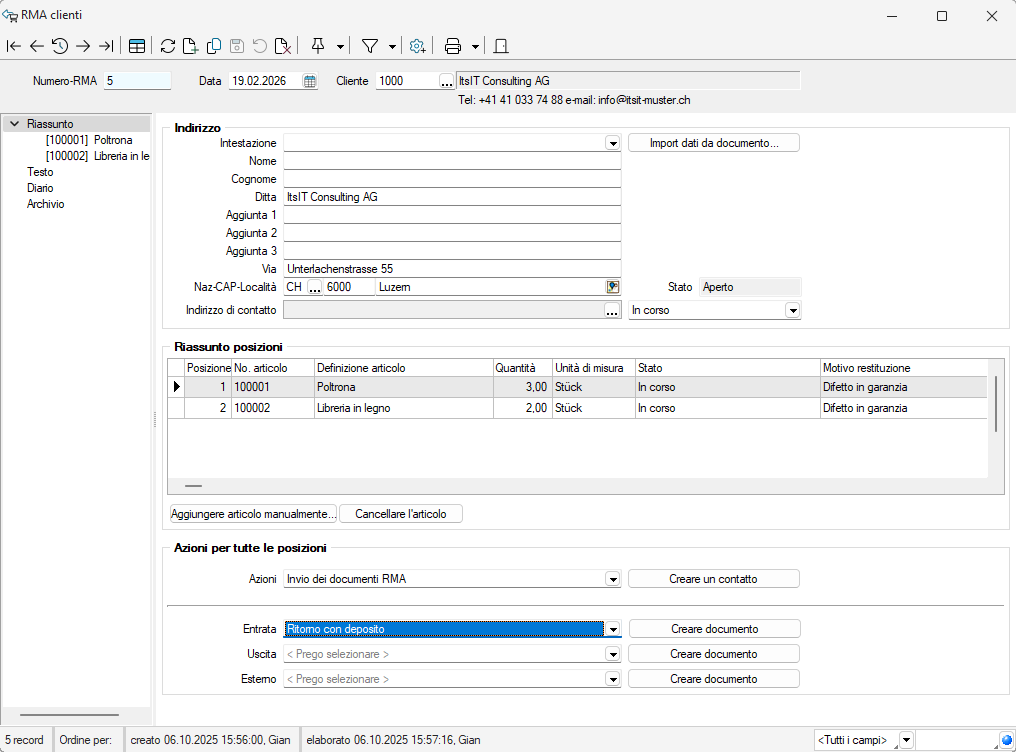The height and width of the screenshot is (752, 1016).
Task: Open the Intestazione dropdown
Action: pos(612,144)
